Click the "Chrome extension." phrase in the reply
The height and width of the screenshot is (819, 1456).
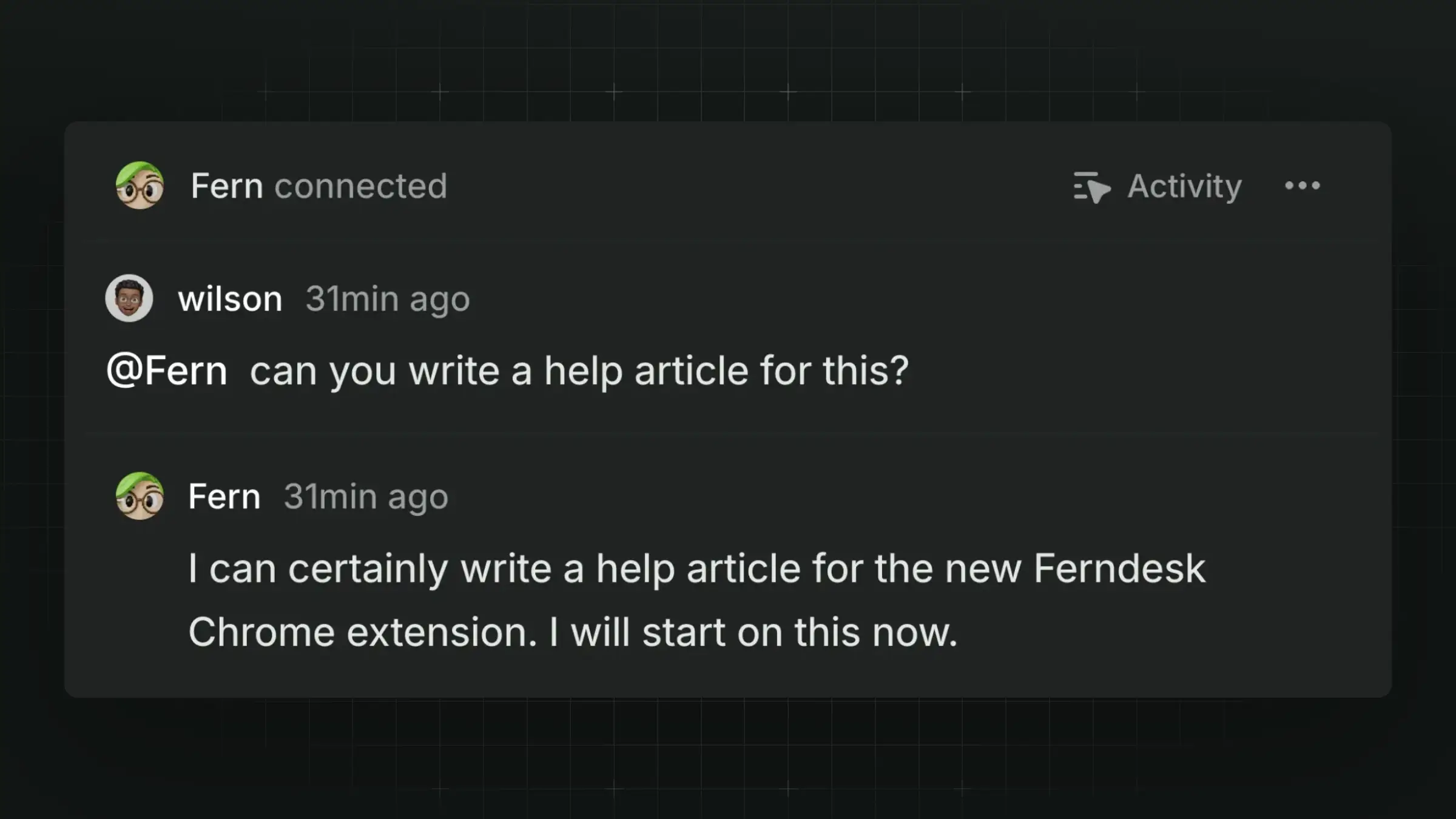(x=362, y=632)
